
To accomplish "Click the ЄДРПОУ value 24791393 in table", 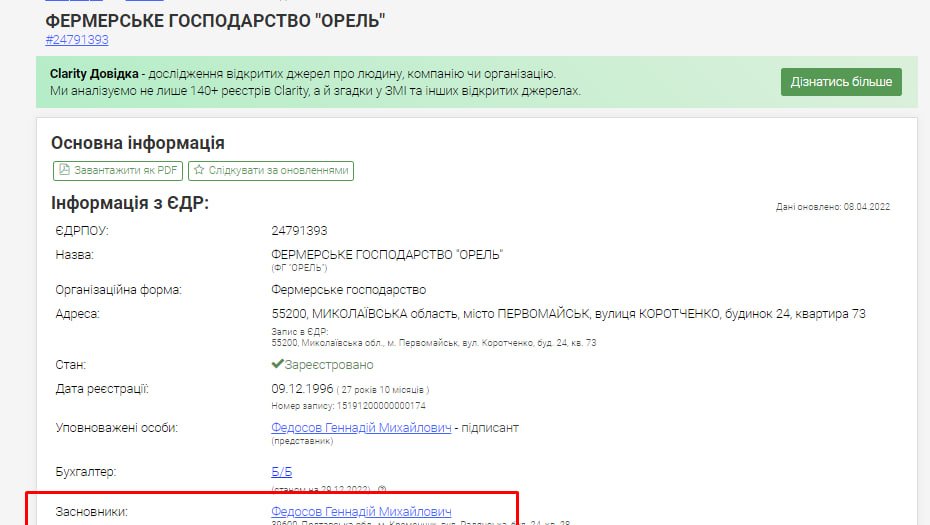I will point(299,231).
